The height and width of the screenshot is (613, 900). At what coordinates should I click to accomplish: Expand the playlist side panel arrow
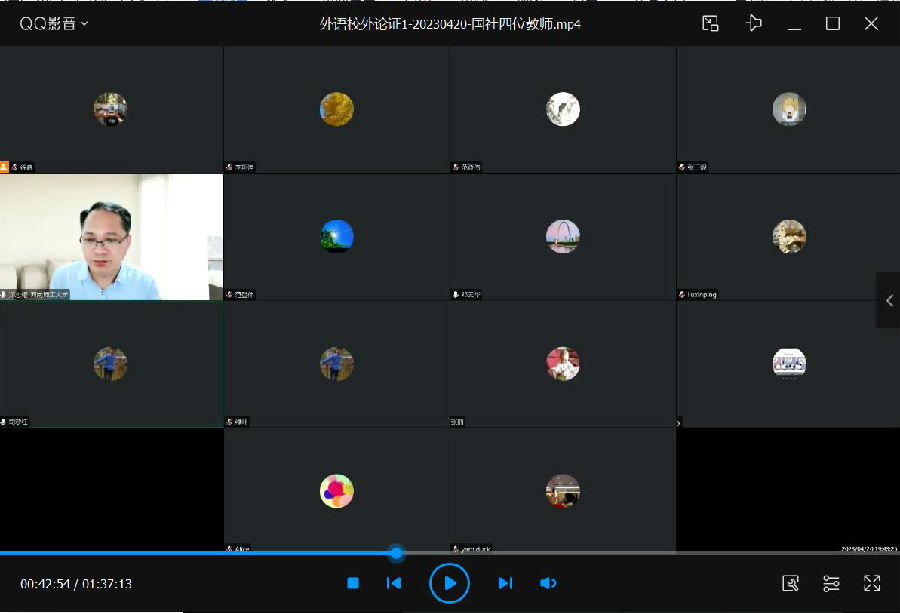tap(889, 300)
